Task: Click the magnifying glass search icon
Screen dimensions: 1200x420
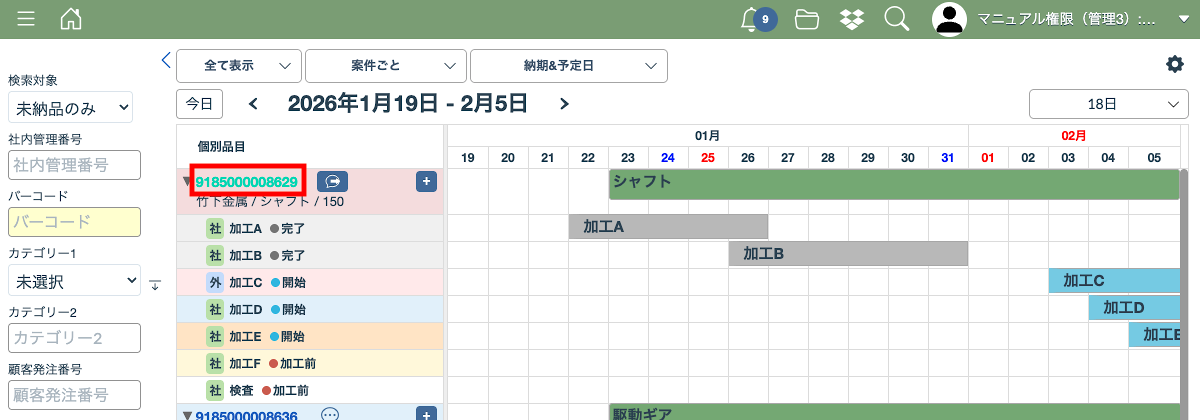Action: coord(897,19)
